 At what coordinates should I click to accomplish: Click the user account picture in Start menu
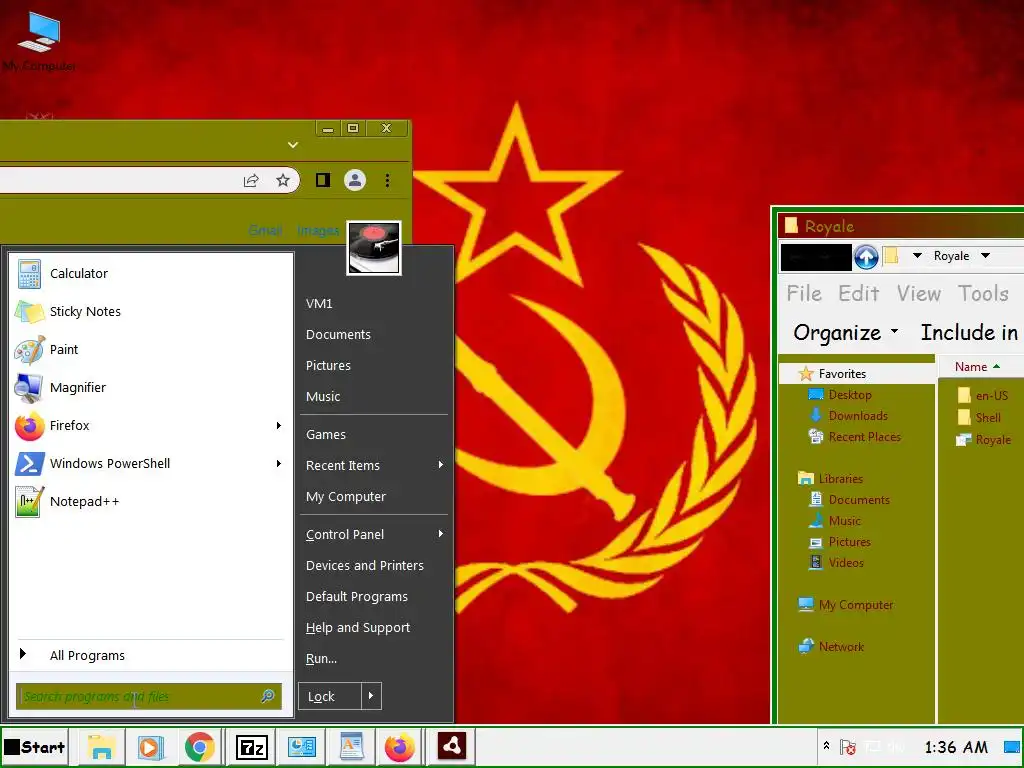pos(374,248)
